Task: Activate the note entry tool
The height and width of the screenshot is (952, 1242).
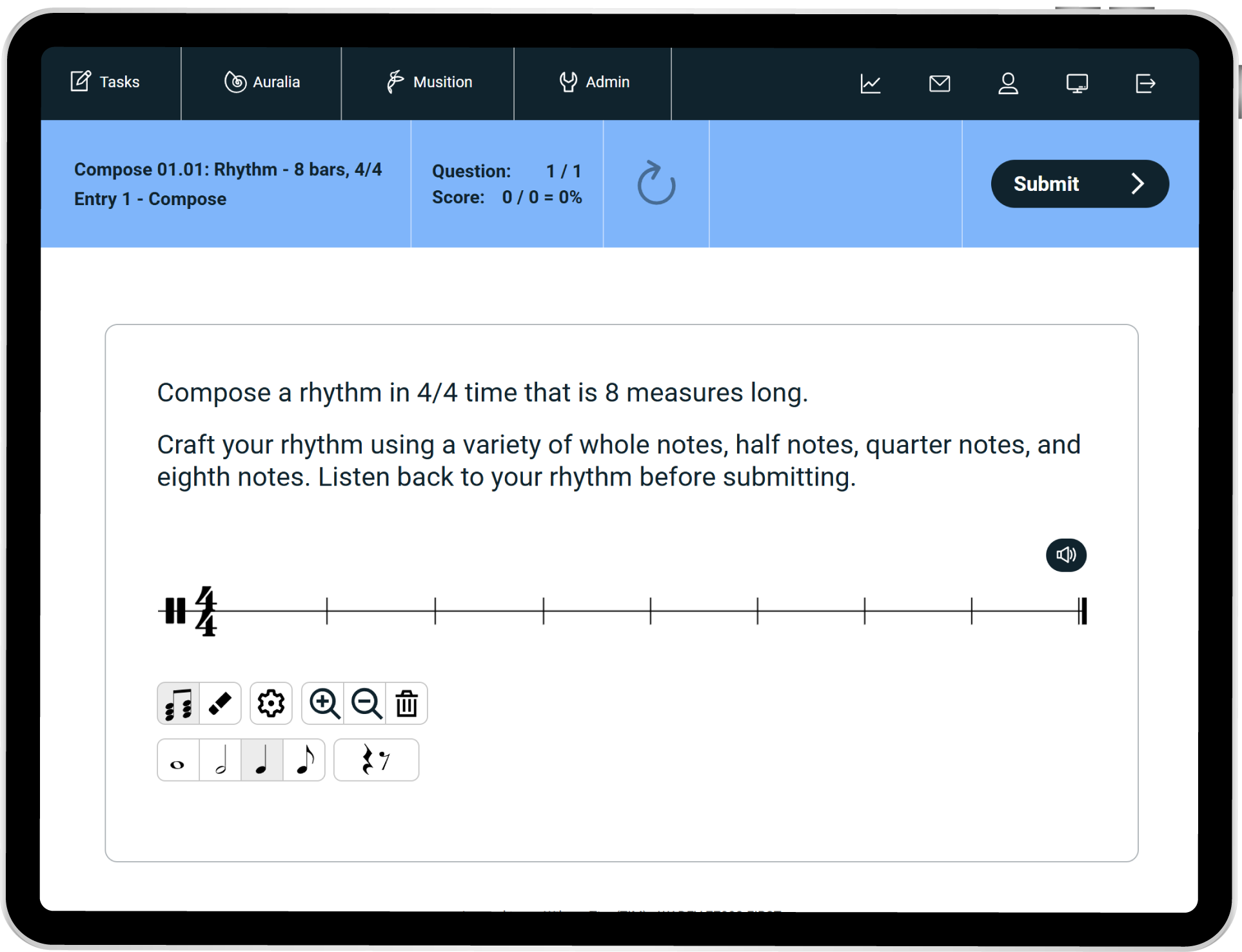Action: (179, 704)
